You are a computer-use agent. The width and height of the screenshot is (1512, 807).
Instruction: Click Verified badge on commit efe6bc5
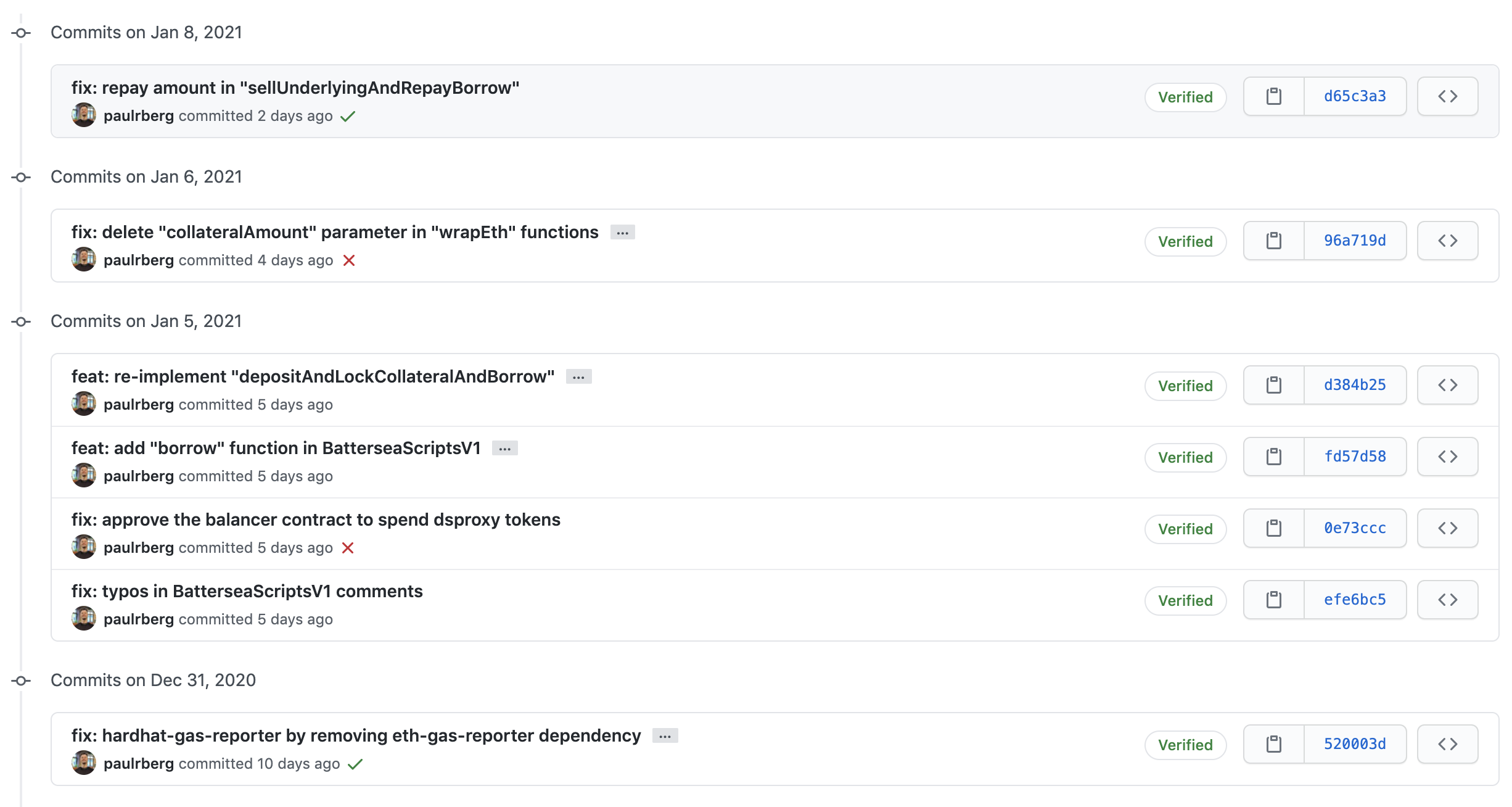pyautogui.click(x=1185, y=601)
